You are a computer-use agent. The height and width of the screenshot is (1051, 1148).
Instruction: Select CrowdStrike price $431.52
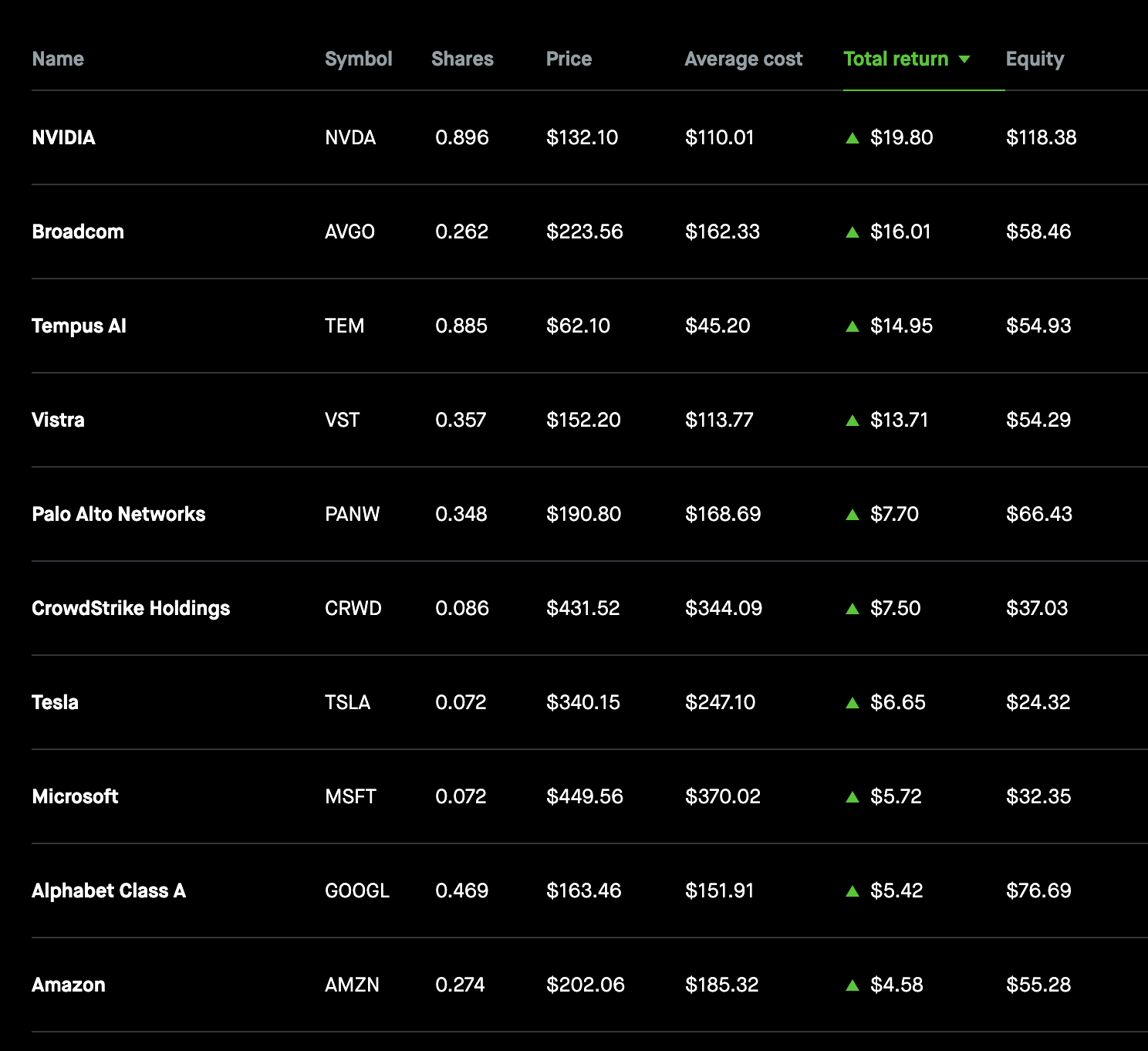583,608
